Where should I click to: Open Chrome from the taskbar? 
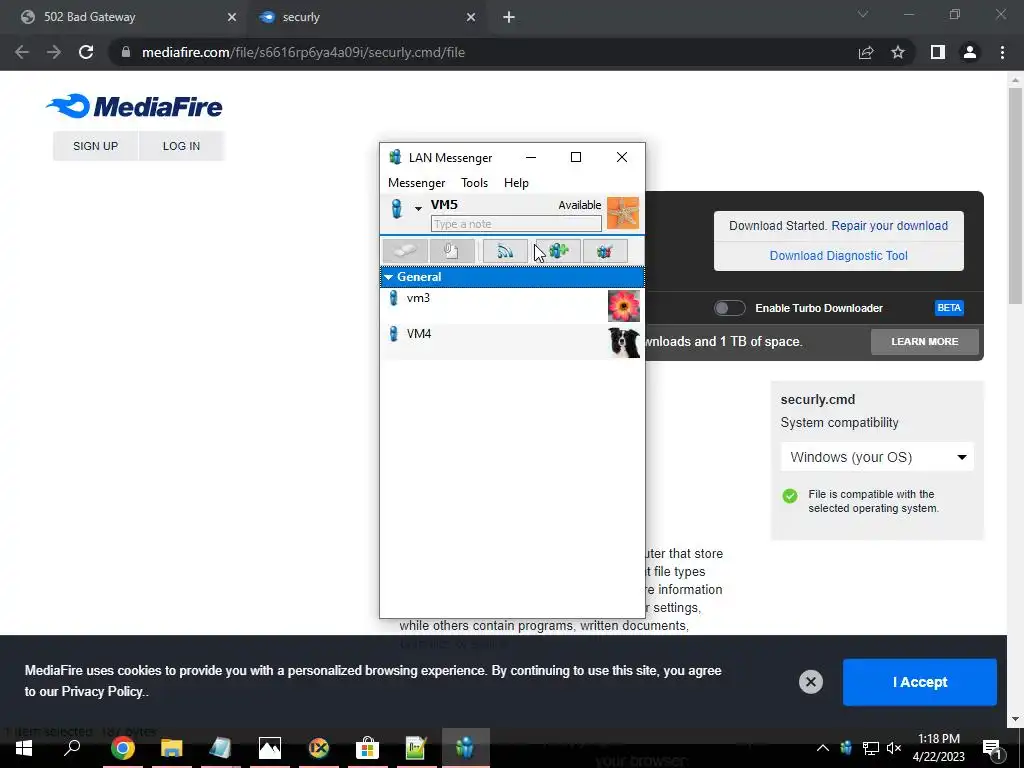click(122, 748)
